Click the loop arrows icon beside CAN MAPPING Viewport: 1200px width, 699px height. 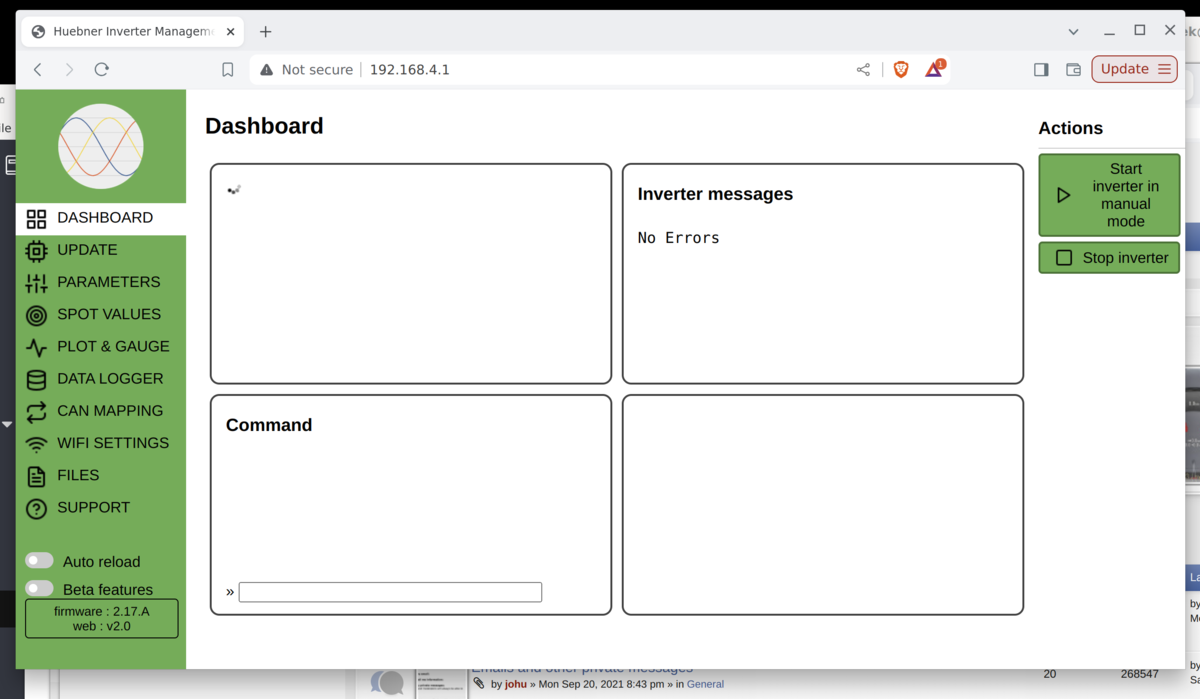pyautogui.click(x=36, y=411)
